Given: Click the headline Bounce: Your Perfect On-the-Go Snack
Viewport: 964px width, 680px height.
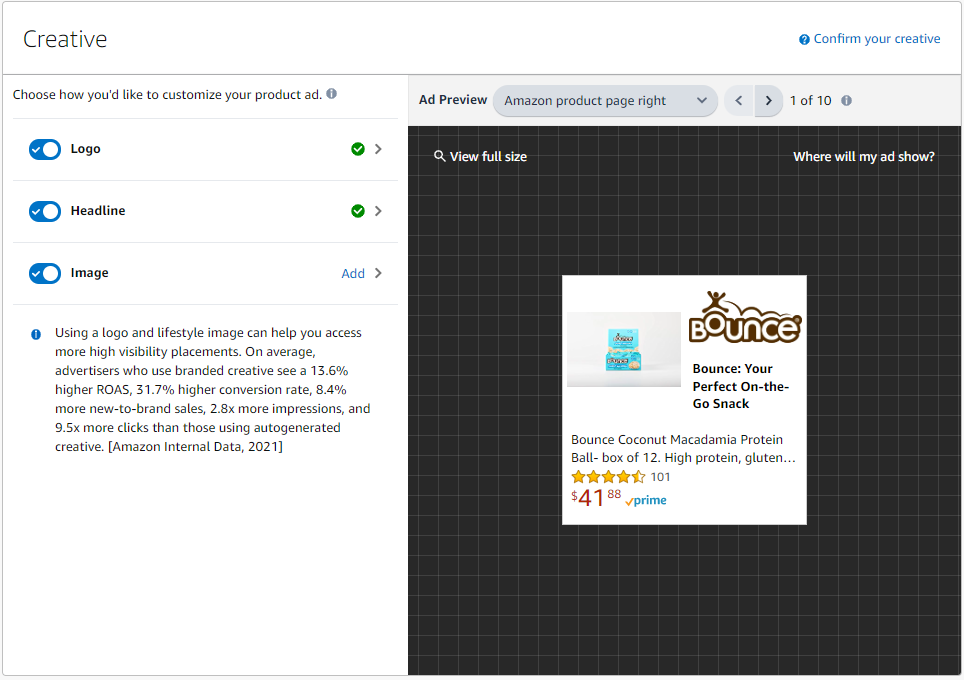Looking at the screenshot, I should pyautogui.click(x=741, y=386).
